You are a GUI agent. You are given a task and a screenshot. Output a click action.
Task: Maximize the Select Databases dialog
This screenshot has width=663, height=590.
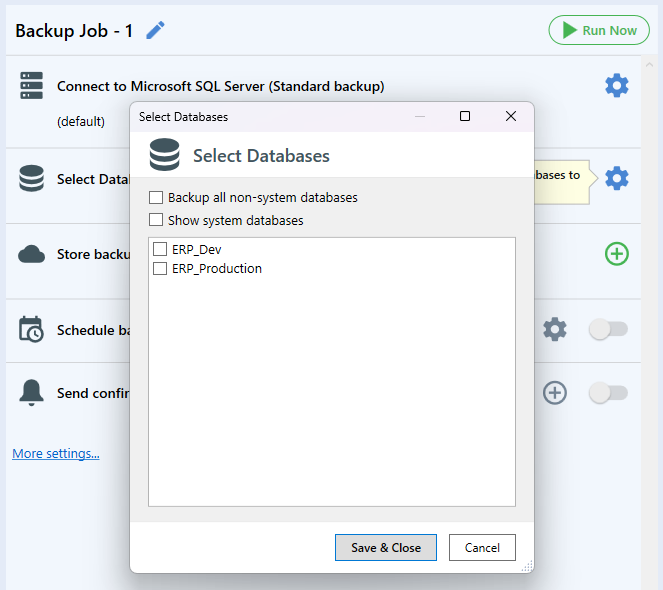(465, 116)
